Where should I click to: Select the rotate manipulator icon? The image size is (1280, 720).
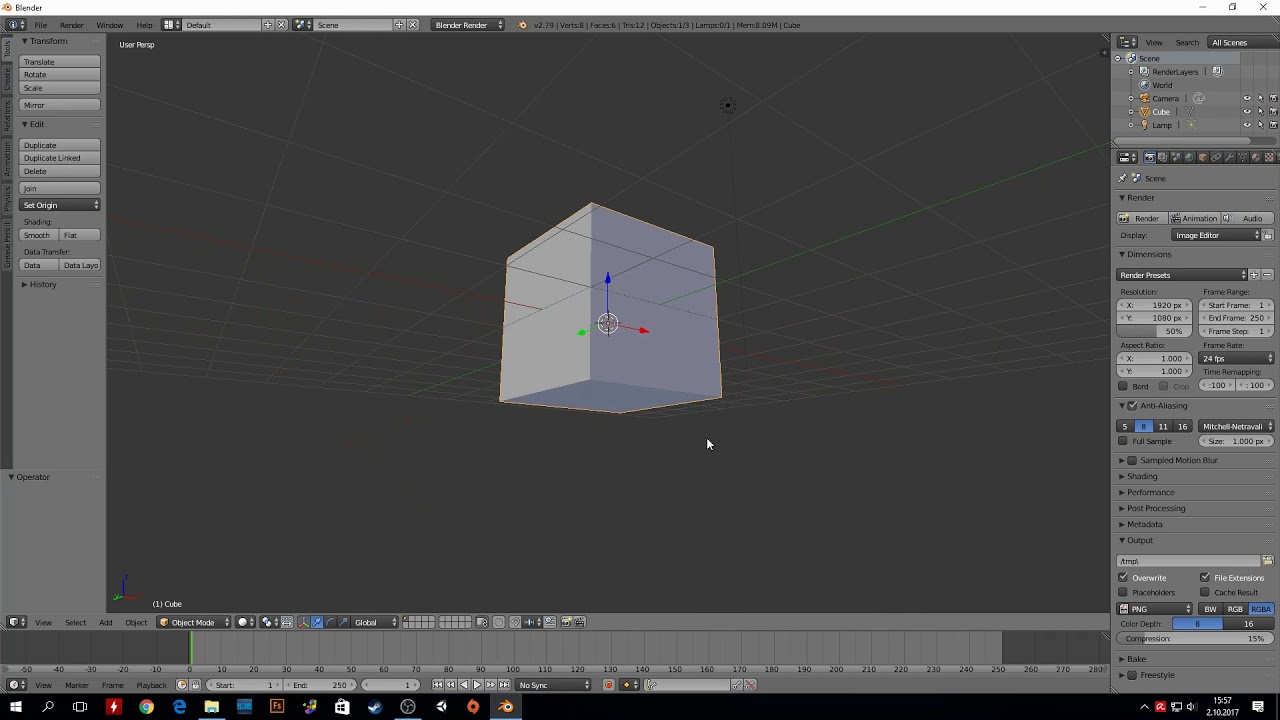(x=330, y=622)
